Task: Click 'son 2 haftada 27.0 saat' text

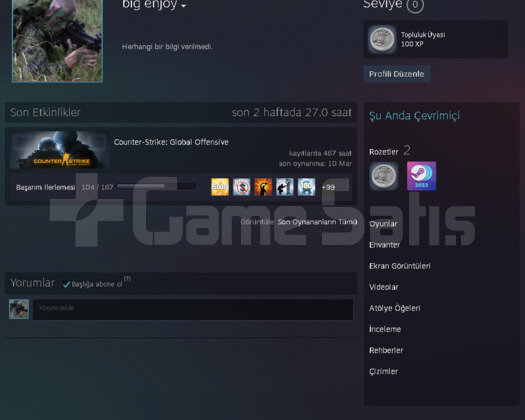Action: (292, 112)
